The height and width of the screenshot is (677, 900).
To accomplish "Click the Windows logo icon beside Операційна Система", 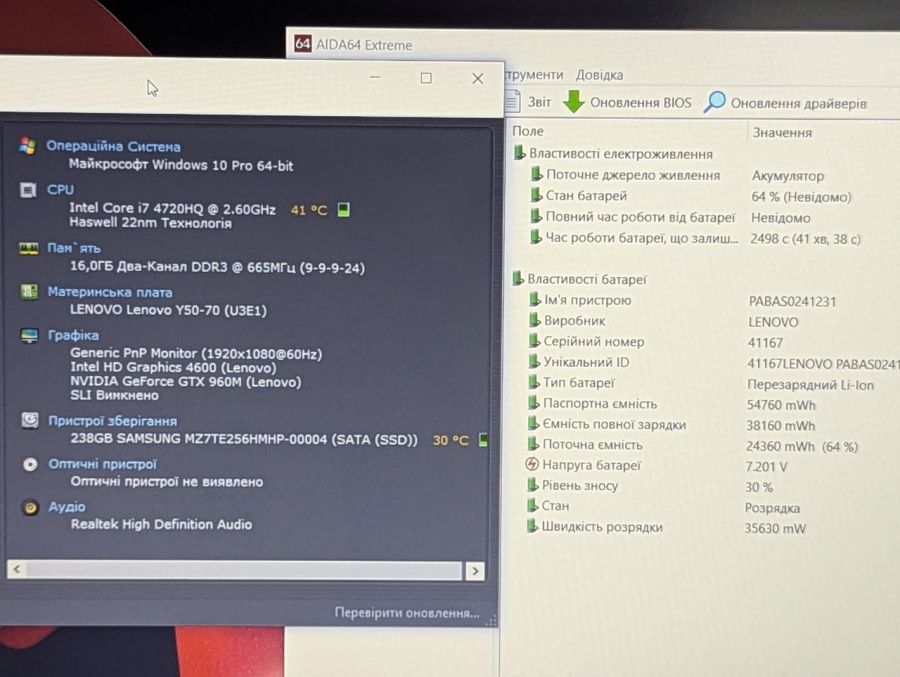I will [x=27, y=146].
